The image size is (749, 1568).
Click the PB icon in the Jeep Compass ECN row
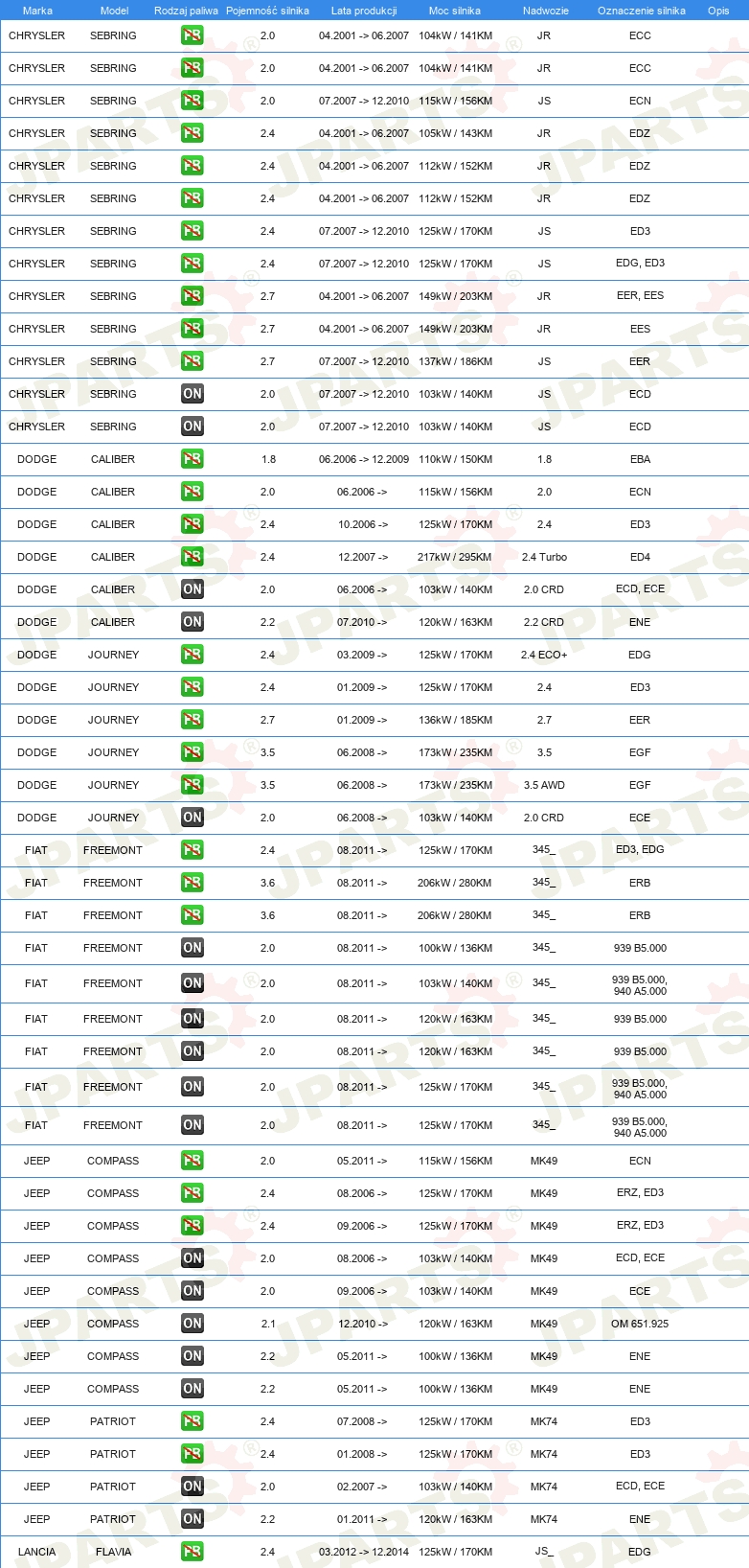[193, 1161]
